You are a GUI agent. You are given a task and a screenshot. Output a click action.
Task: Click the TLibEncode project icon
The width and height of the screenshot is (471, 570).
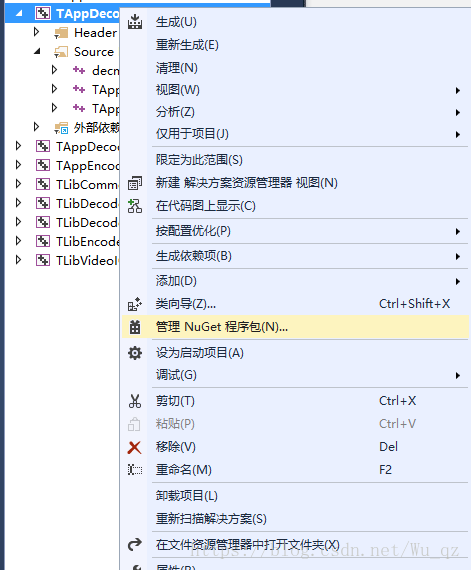point(43,241)
